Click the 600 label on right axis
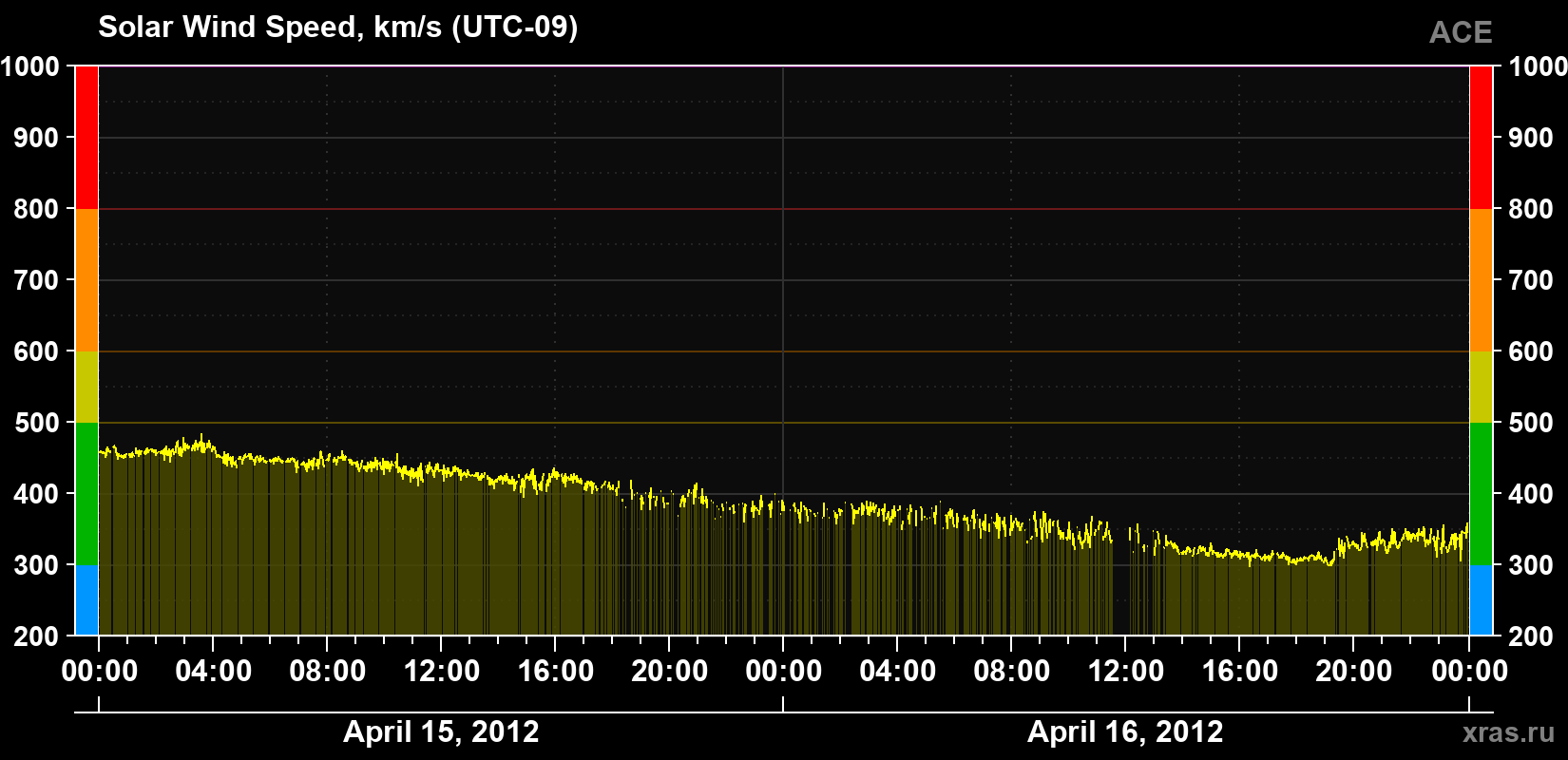This screenshot has width=1568, height=760. coord(1531,351)
